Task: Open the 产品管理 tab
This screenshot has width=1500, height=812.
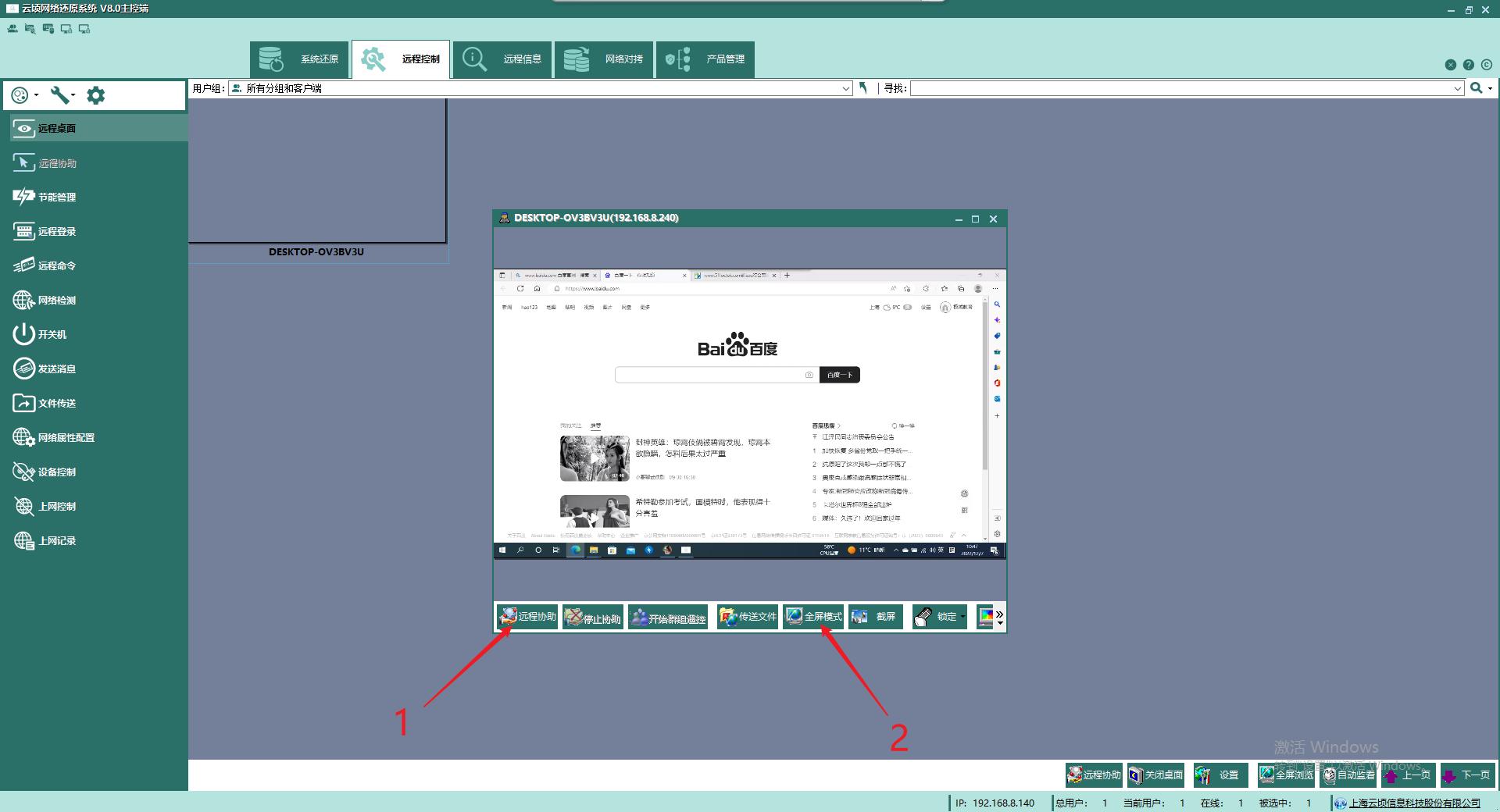Action: click(705, 59)
